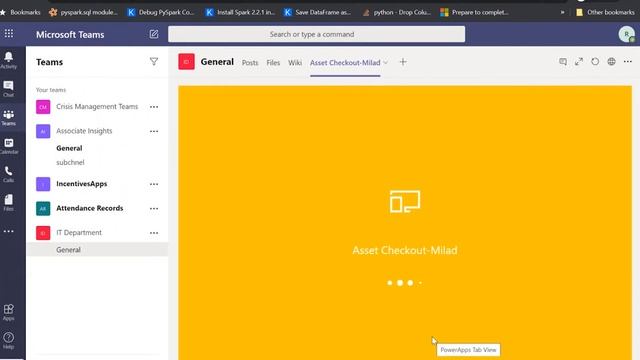
Task: Select the Teams sidebar icon
Action: tap(9, 118)
